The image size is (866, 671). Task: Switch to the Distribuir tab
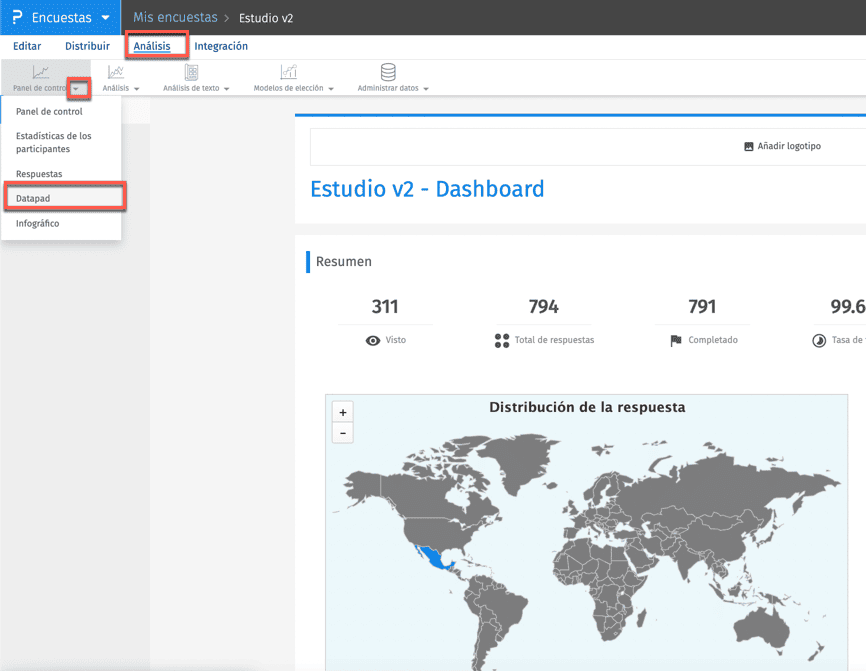[x=87, y=46]
